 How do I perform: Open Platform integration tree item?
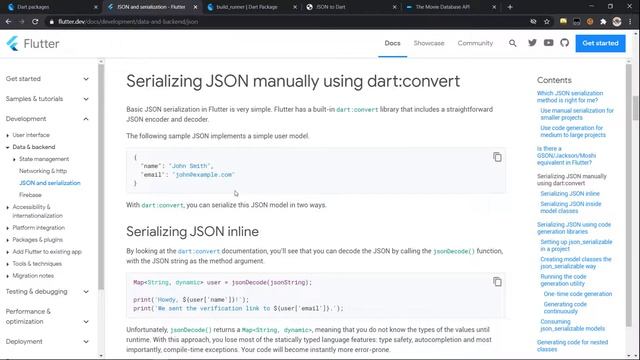pos(38,227)
